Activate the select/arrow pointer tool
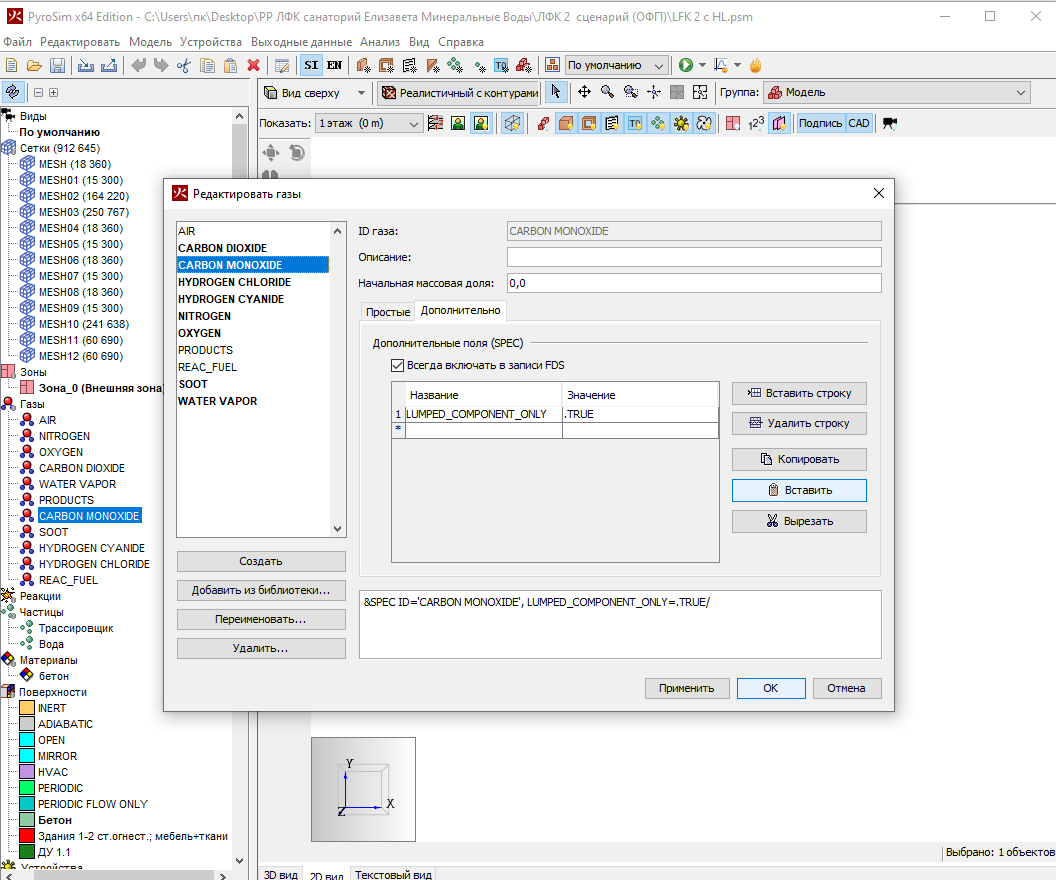 [x=556, y=92]
